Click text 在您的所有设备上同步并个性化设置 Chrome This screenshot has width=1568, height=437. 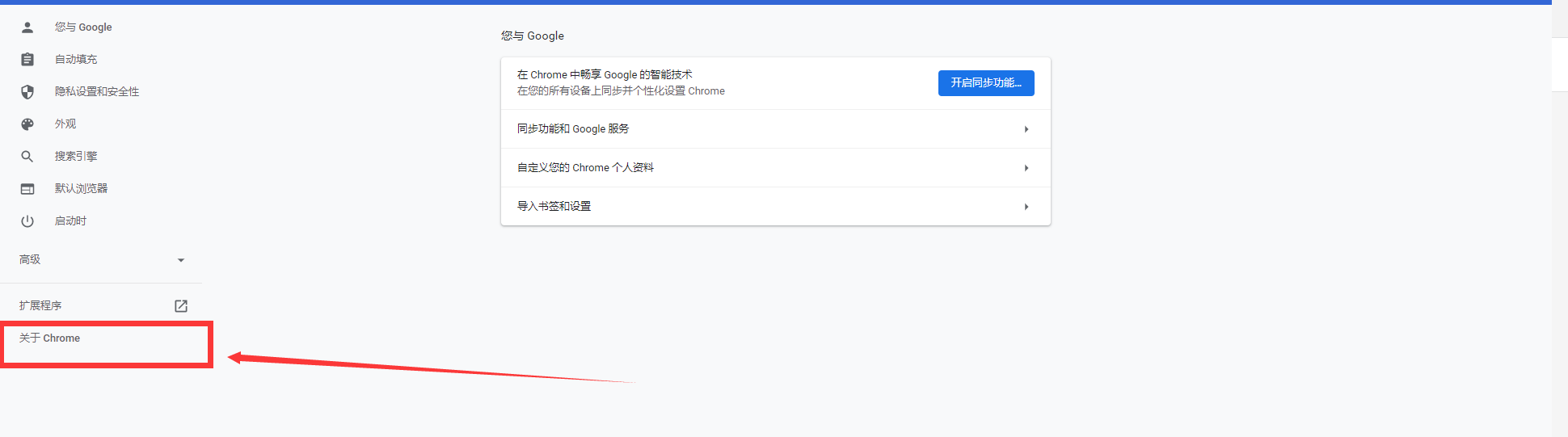pos(621,91)
